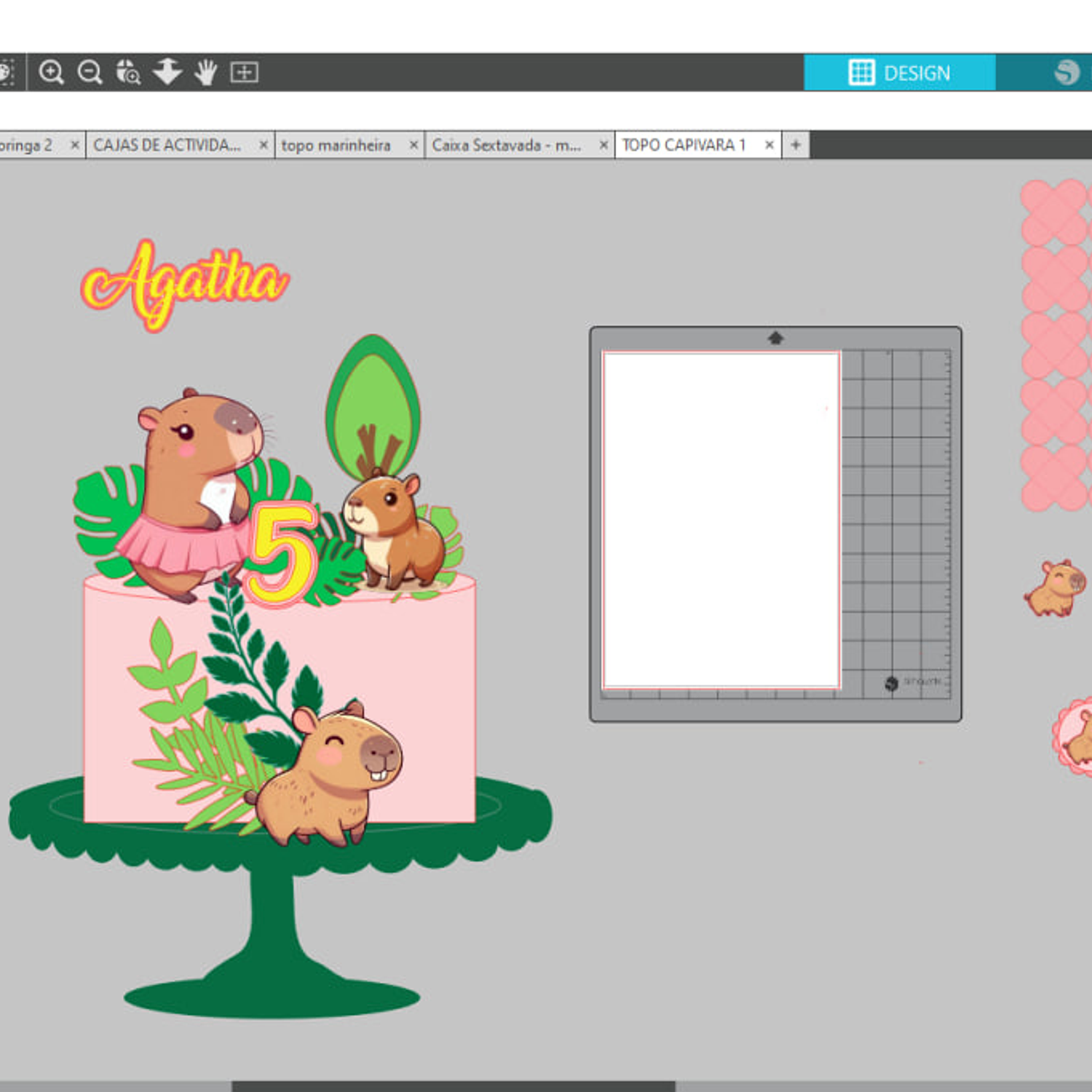Add a new document tab
Screen dimensions: 1092x1092
(796, 146)
